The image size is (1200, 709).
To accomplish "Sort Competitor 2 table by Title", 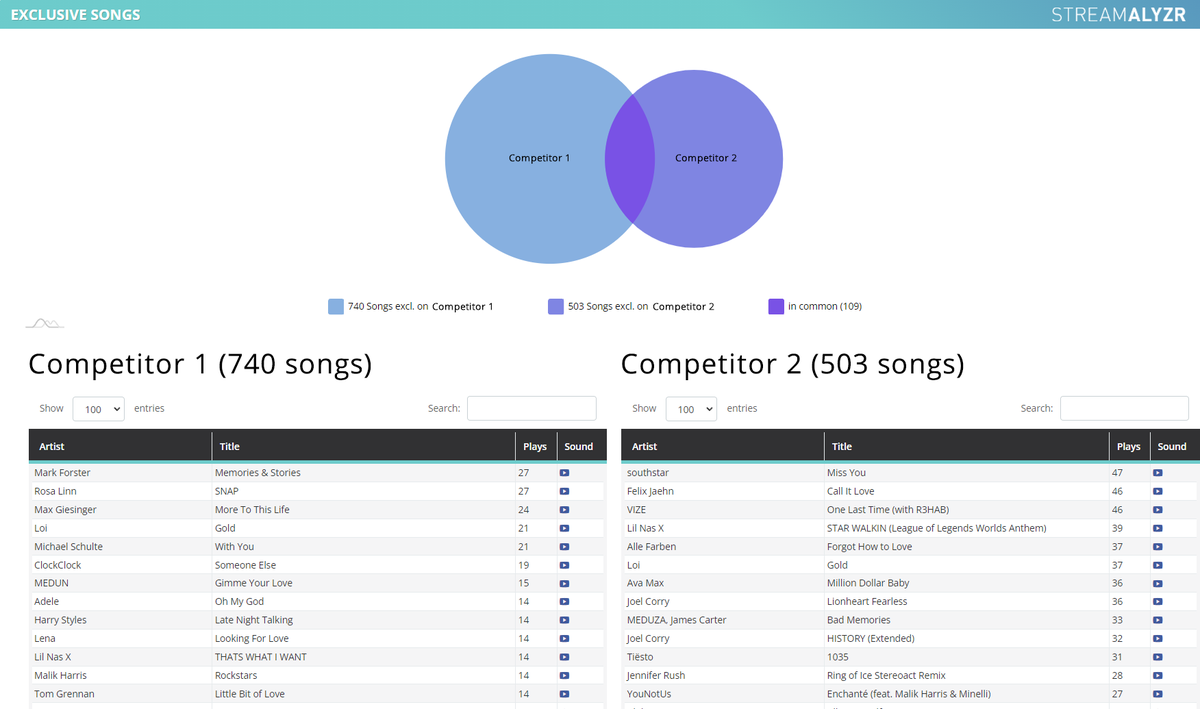I will [967, 446].
